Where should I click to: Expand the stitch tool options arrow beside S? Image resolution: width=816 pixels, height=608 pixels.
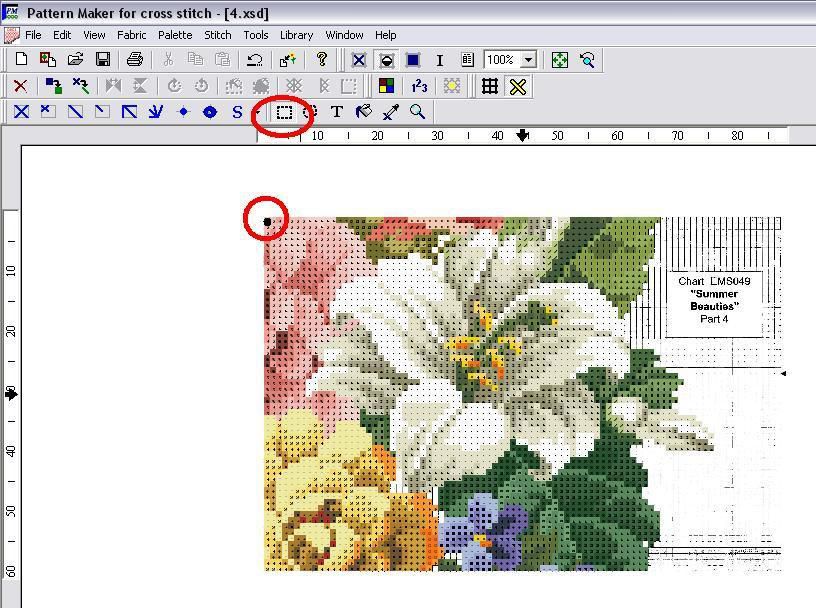pyautogui.click(x=258, y=112)
